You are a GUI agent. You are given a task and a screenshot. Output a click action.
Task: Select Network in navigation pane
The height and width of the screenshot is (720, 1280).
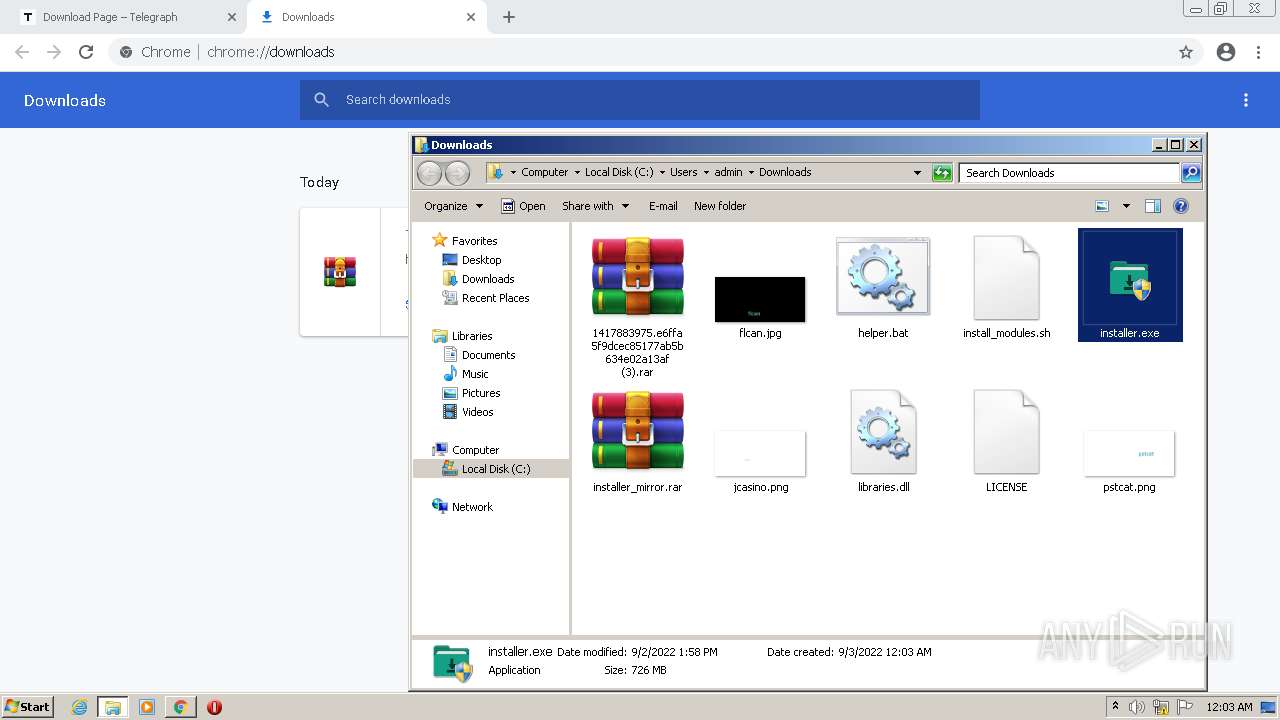pyautogui.click(x=462, y=507)
